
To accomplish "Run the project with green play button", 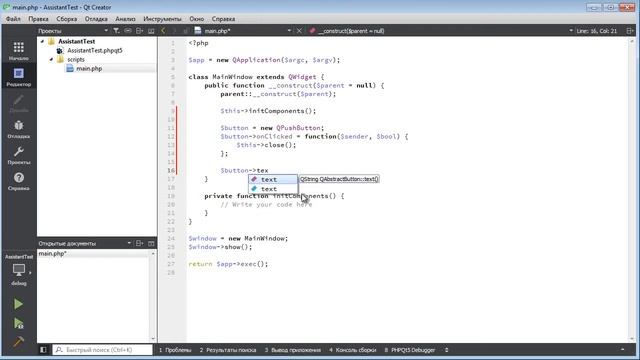I will tap(18, 304).
